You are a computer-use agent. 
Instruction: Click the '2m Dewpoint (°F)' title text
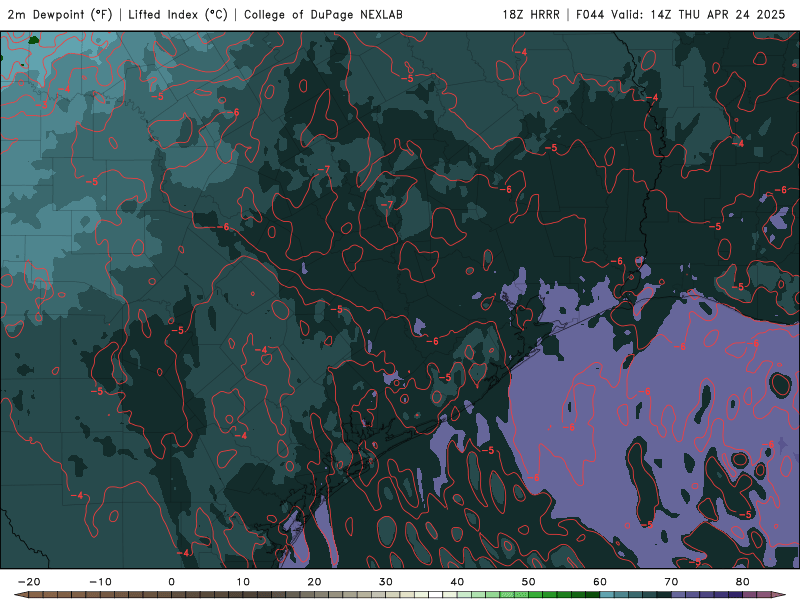(60, 14)
